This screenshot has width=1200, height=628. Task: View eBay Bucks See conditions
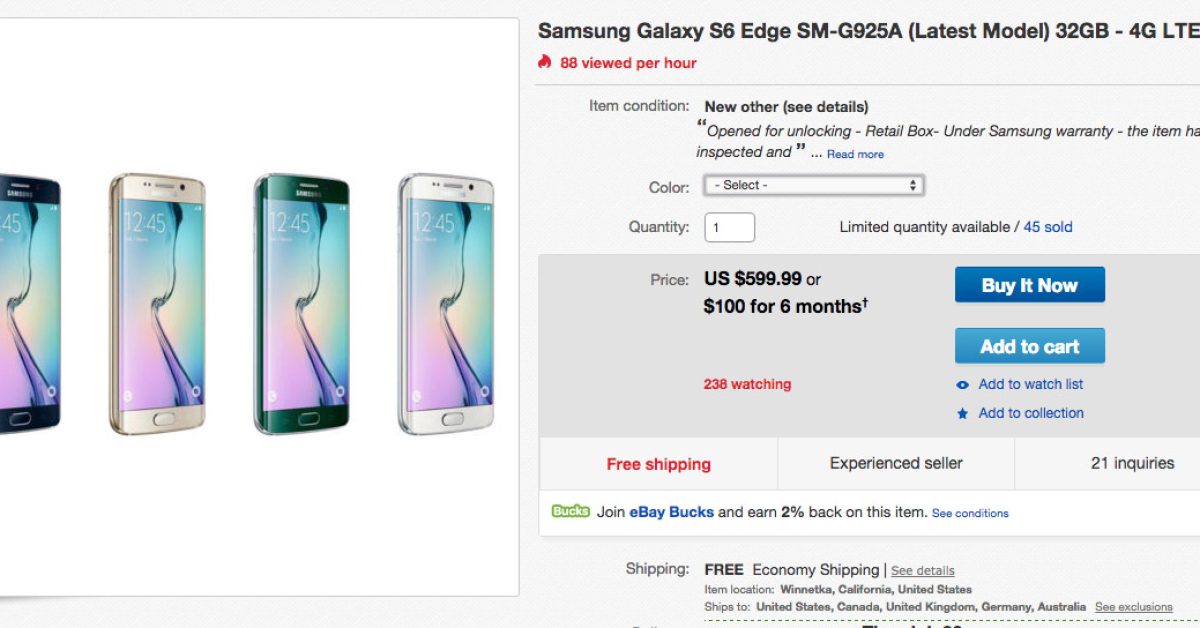click(x=970, y=513)
